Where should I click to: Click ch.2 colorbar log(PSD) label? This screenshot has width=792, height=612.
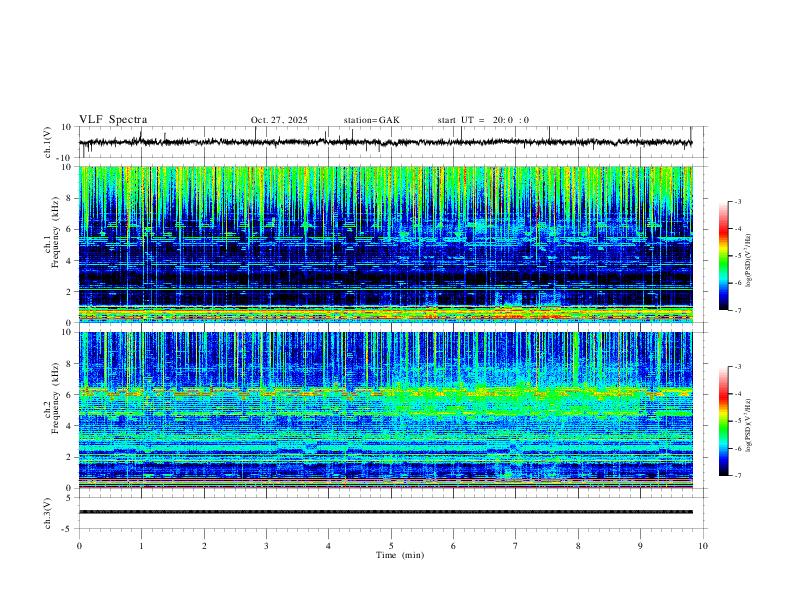(748, 425)
